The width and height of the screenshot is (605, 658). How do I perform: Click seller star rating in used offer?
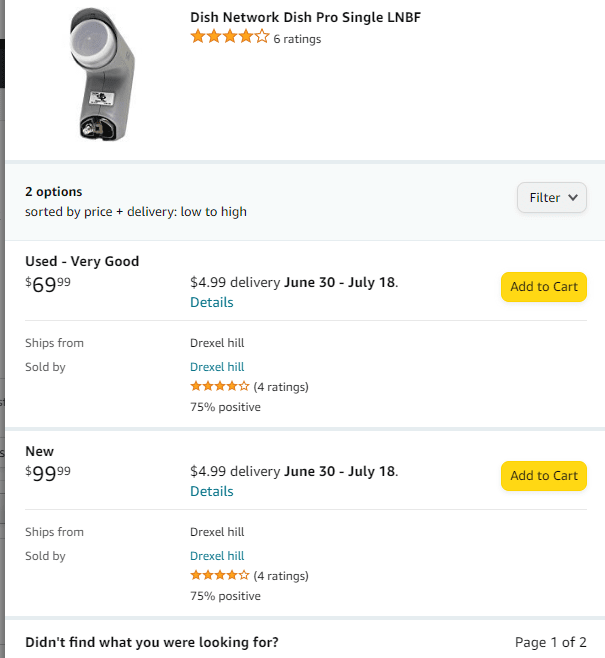coord(220,386)
